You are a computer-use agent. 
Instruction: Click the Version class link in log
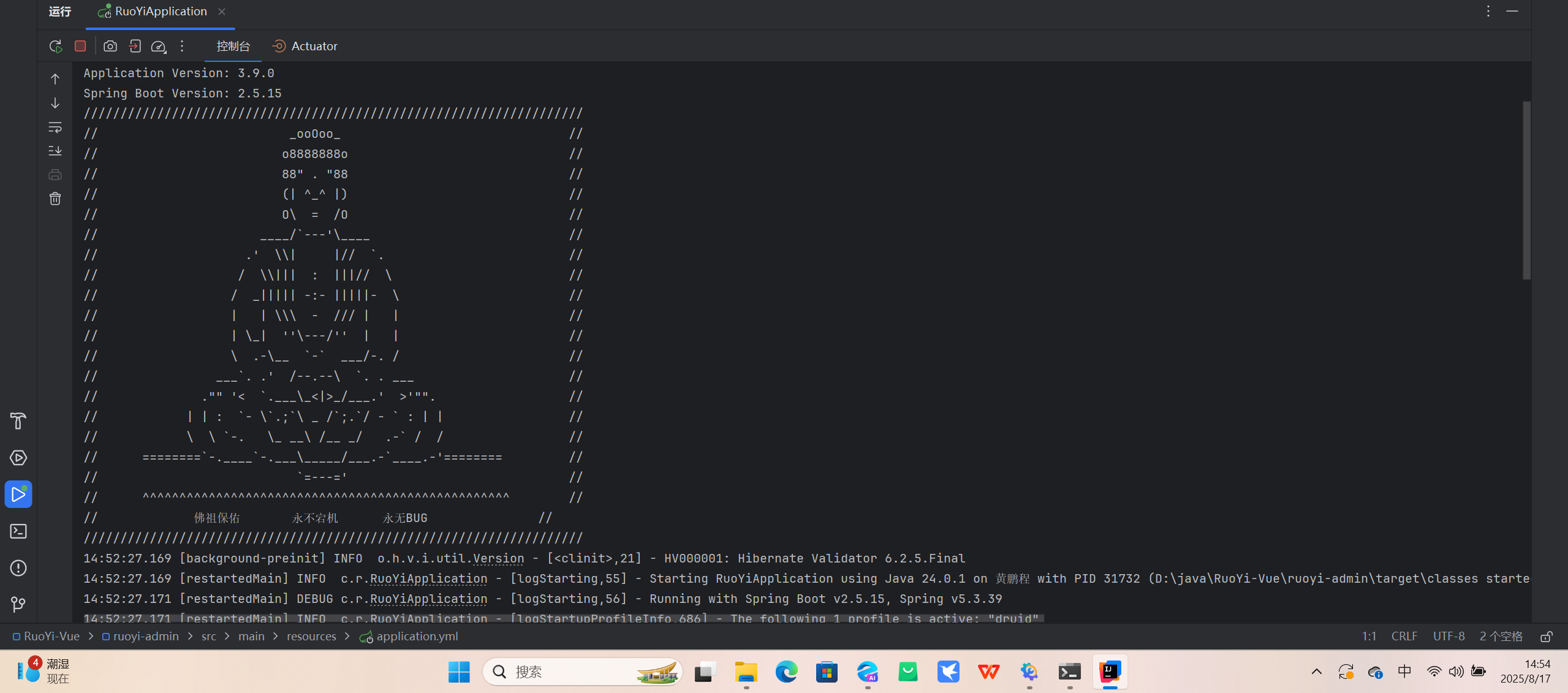pos(498,558)
